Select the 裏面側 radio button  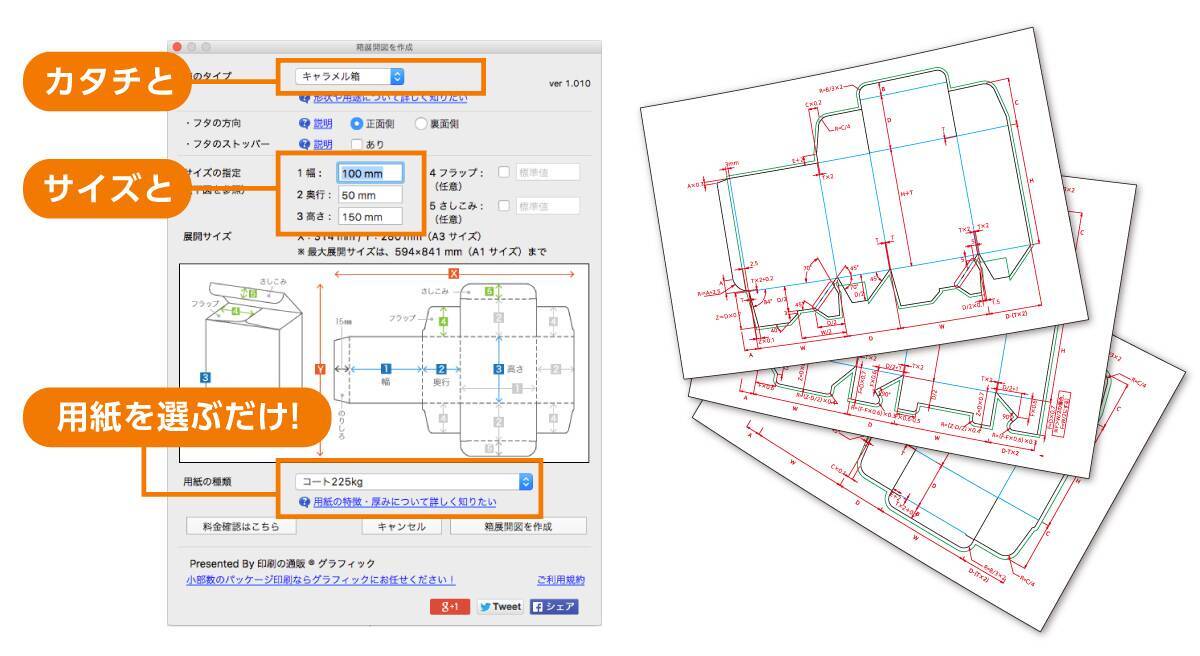pos(421,124)
